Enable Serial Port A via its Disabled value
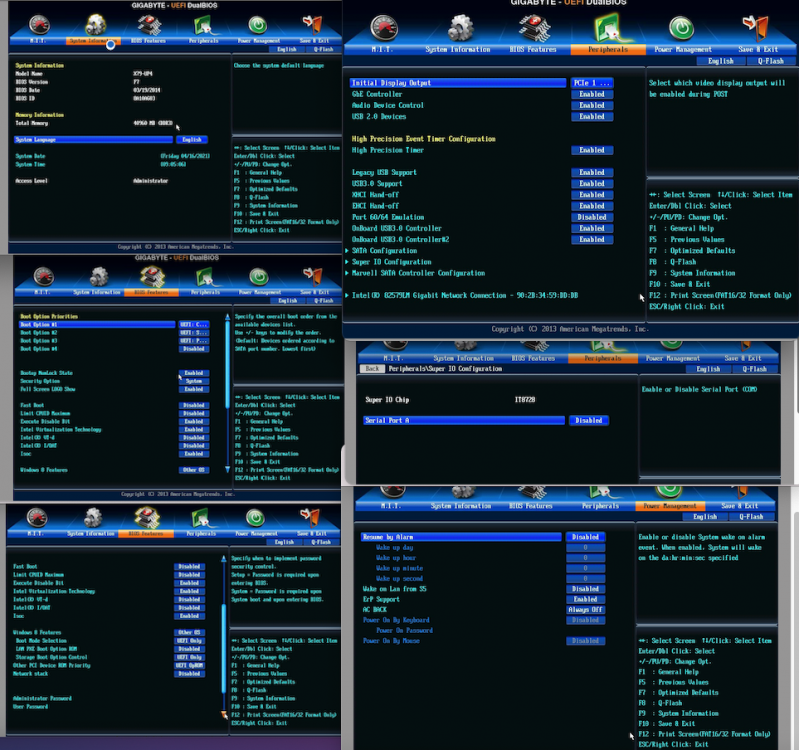799x750 pixels. point(589,420)
